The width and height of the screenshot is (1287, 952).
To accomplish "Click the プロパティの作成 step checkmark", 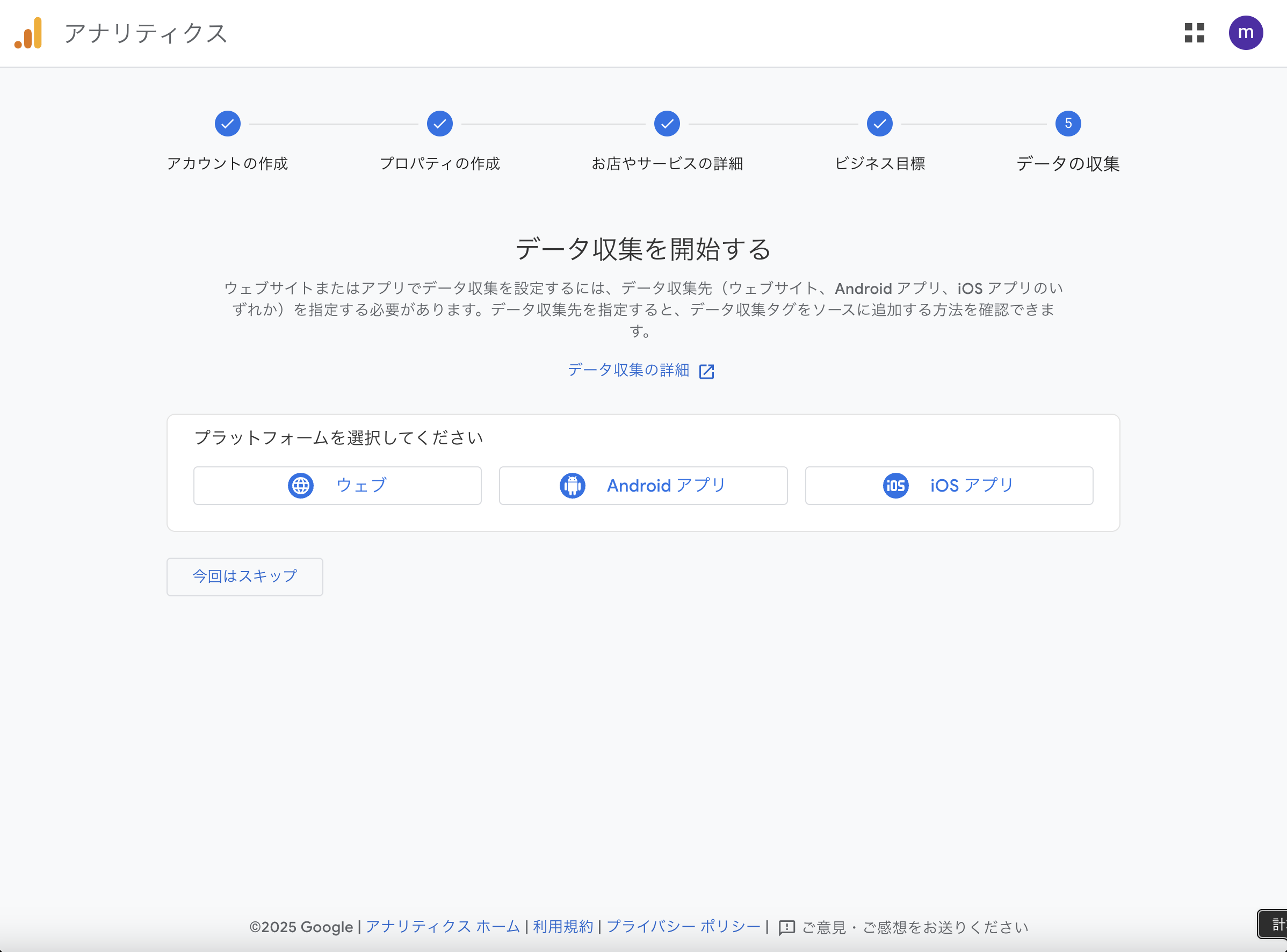I will 439,124.
